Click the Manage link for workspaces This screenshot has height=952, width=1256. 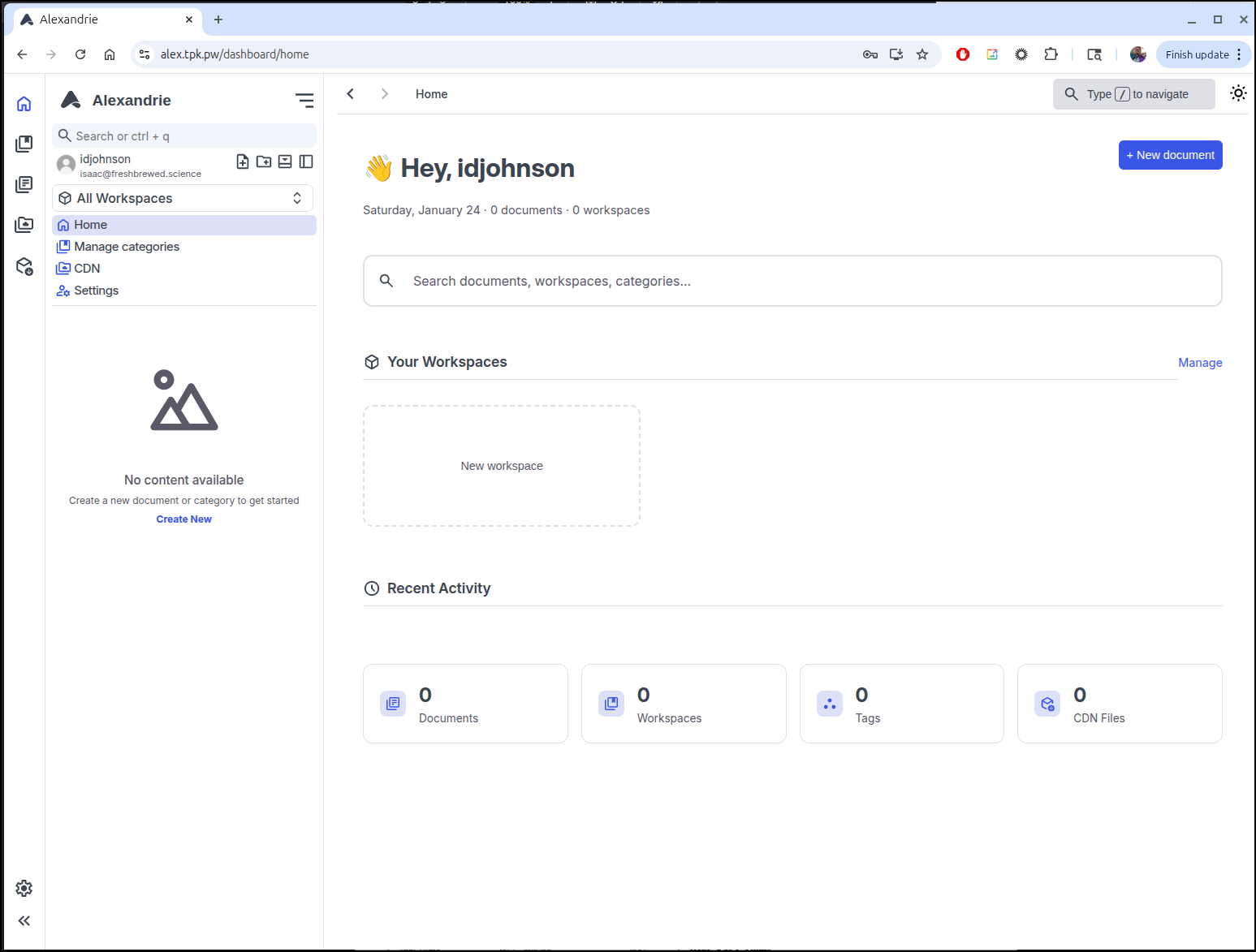pos(1200,363)
